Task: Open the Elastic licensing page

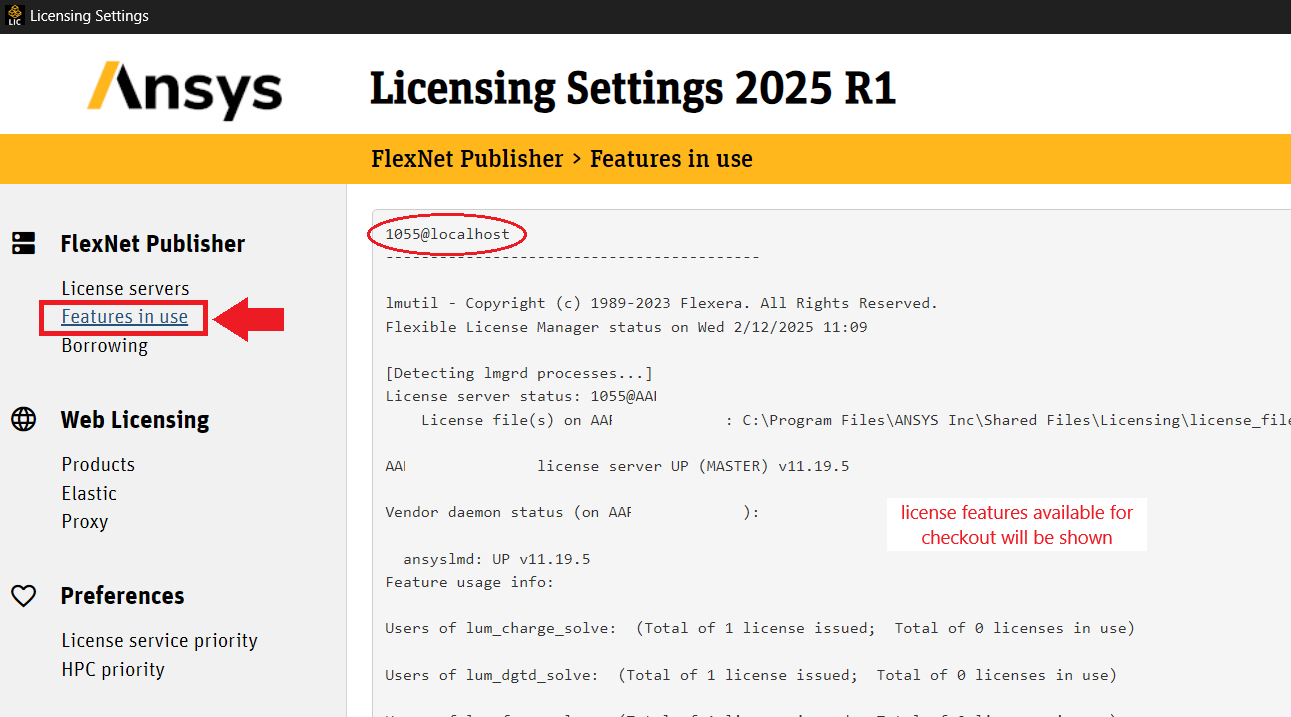Action: [89, 493]
